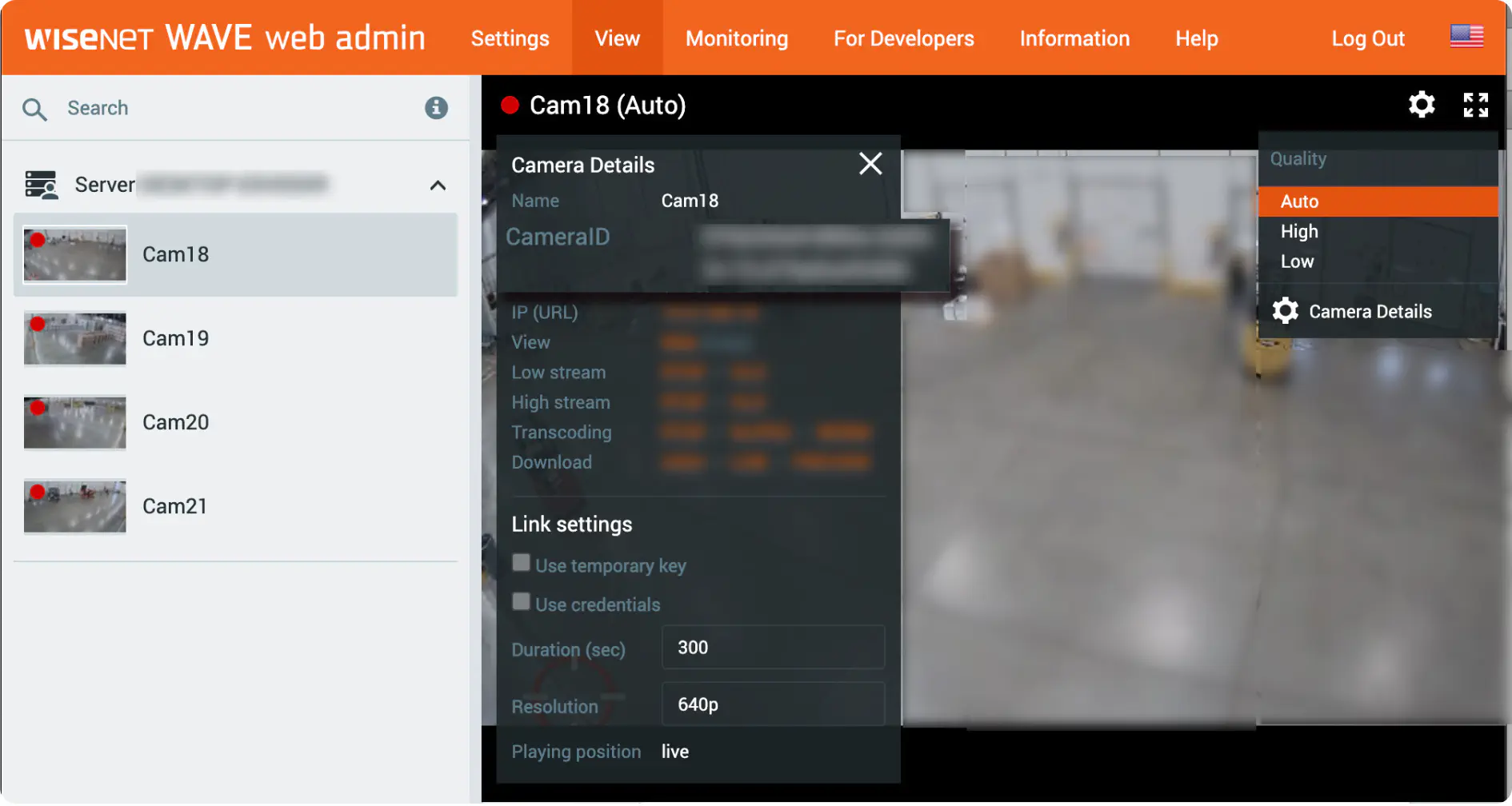Open the Information menu
Viewport: 1512px width, 806px height.
point(1074,38)
